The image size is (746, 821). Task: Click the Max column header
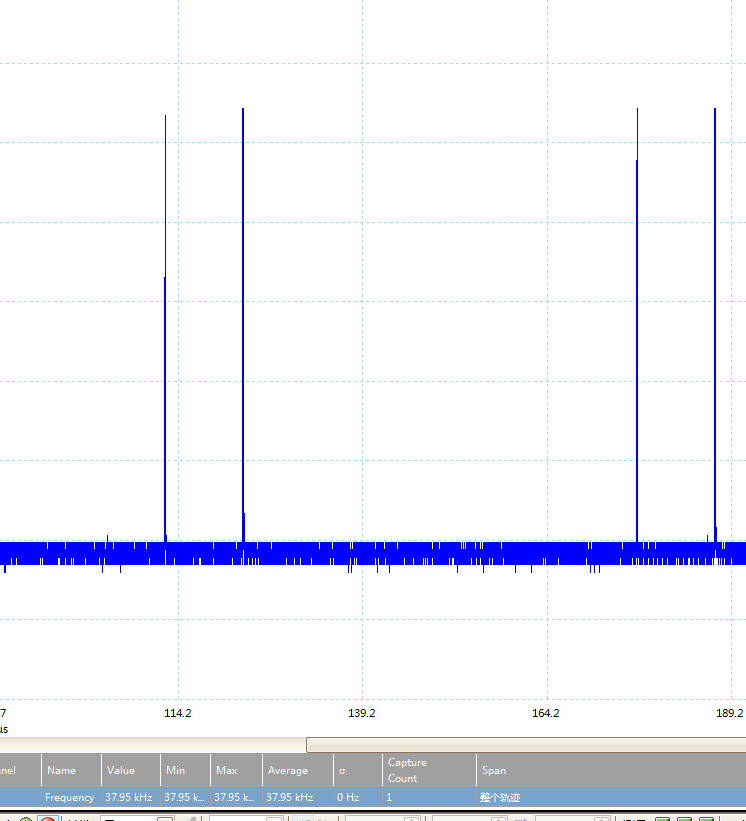click(x=236, y=770)
